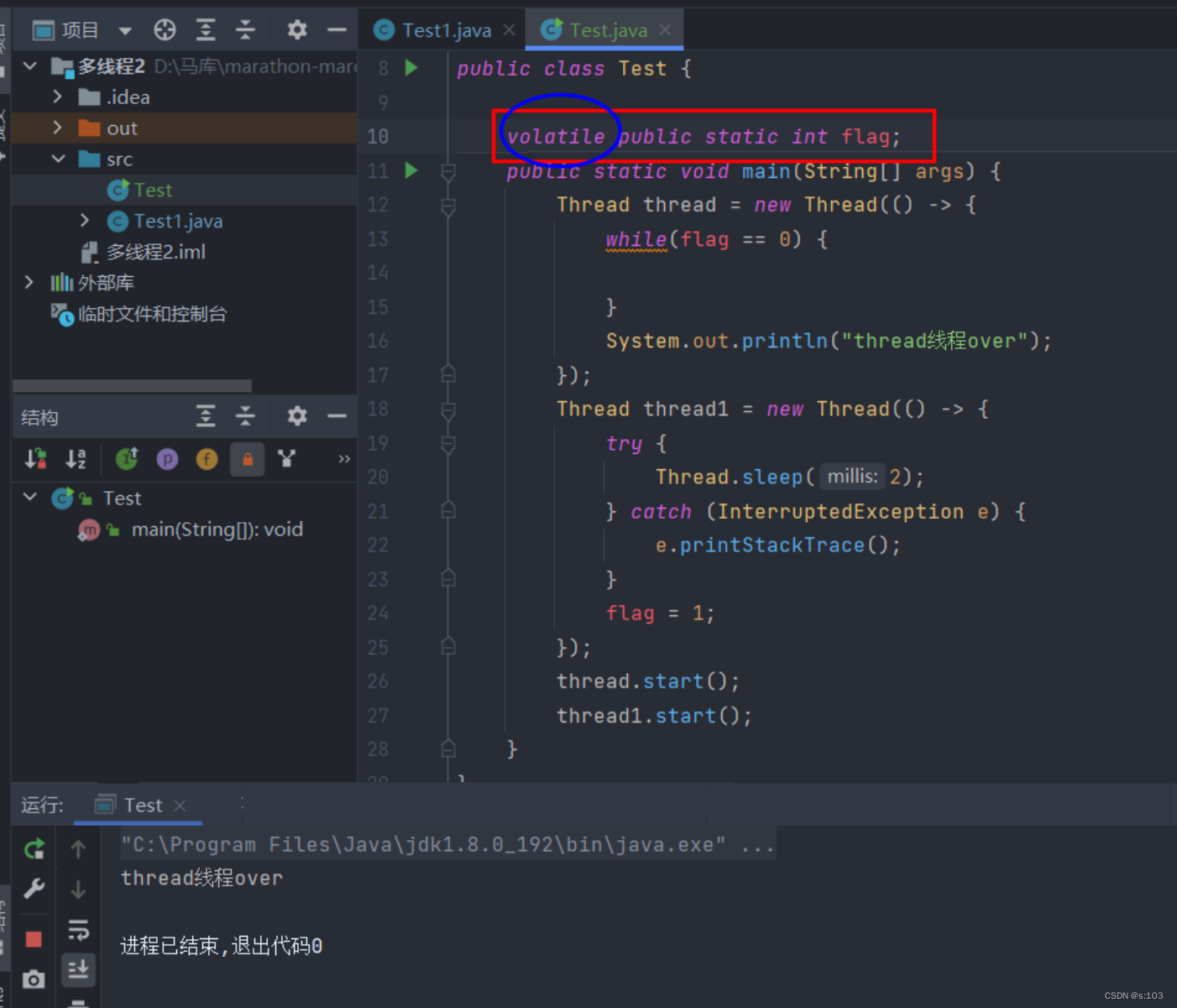Click the java.exe command line in console
The image size is (1177, 1008).
point(447,844)
